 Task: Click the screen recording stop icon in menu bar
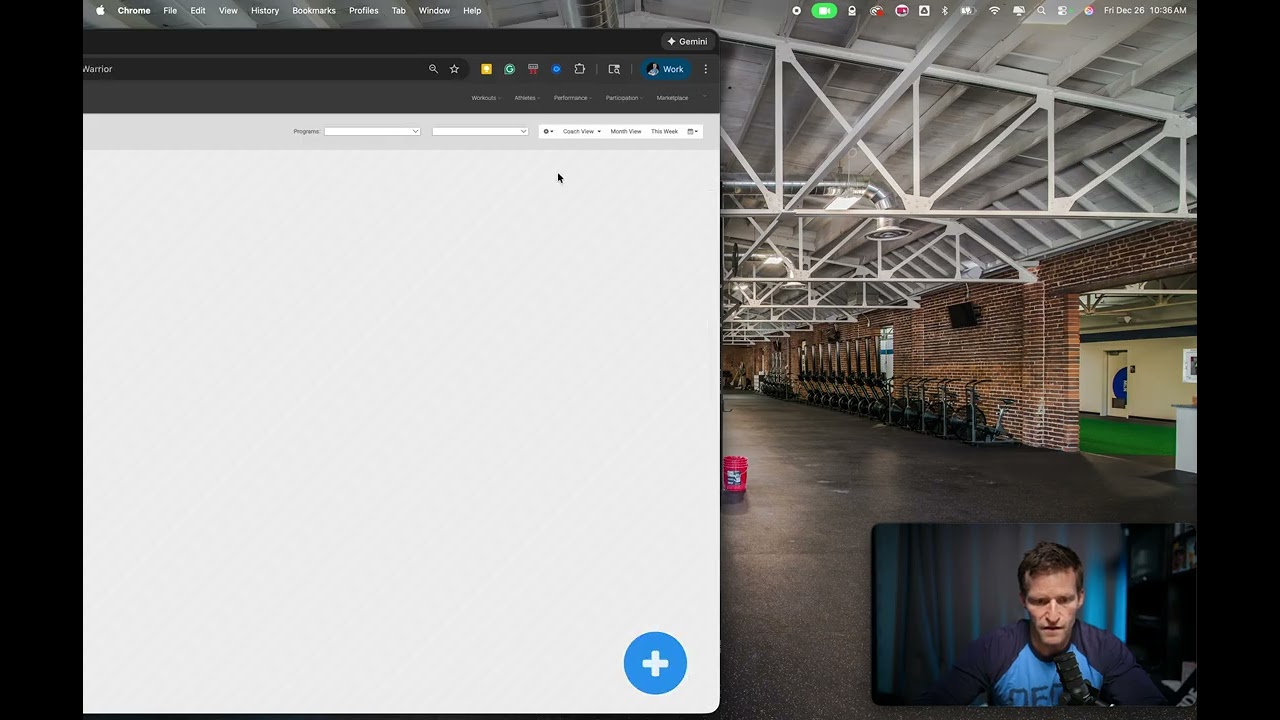(796, 10)
